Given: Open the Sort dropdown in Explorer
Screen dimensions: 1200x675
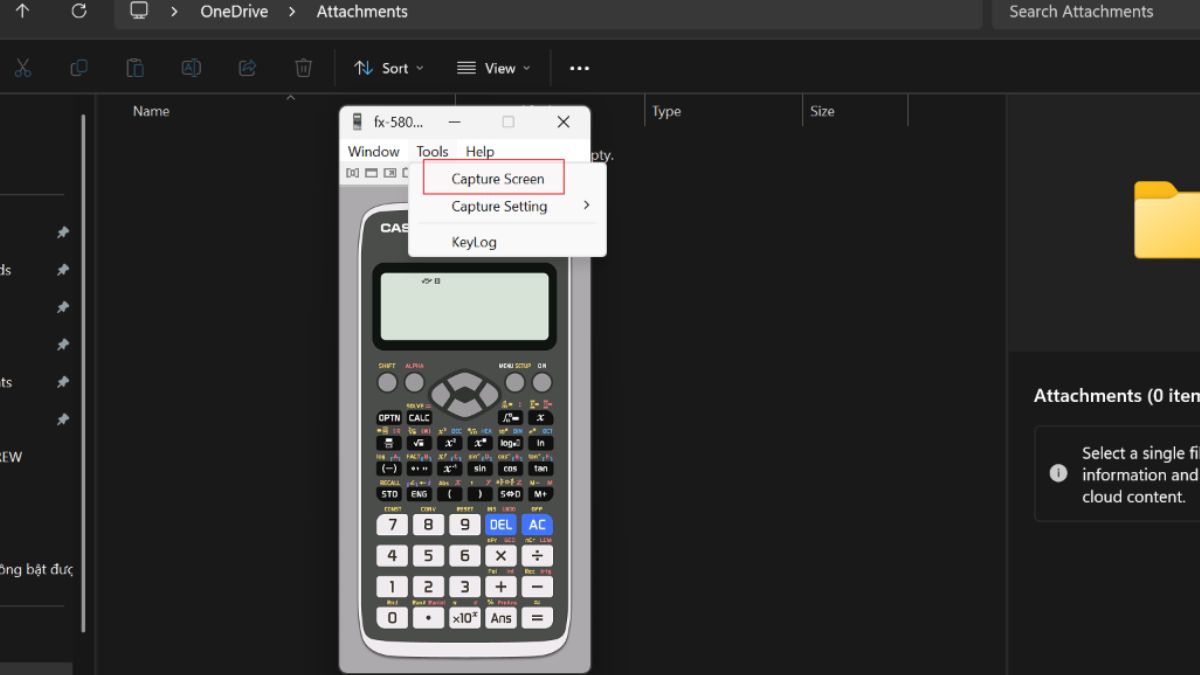Looking at the screenshot, I should pos(389,68).
